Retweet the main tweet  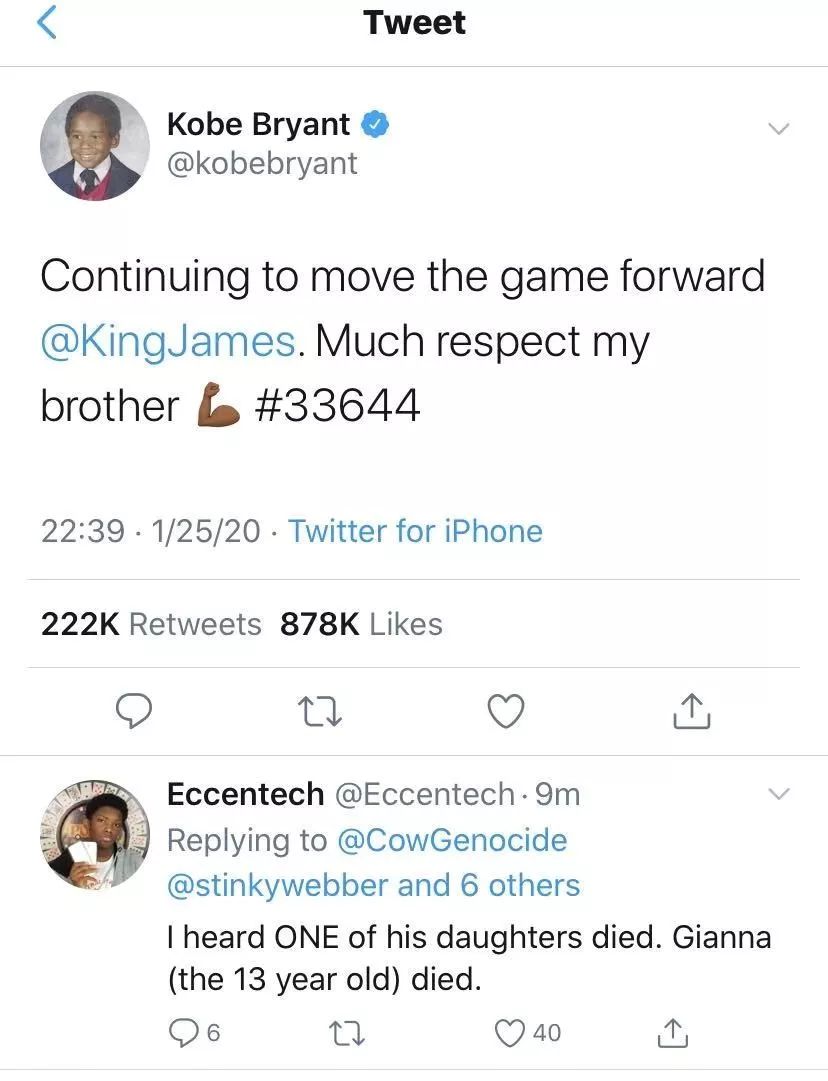point(319,711)
